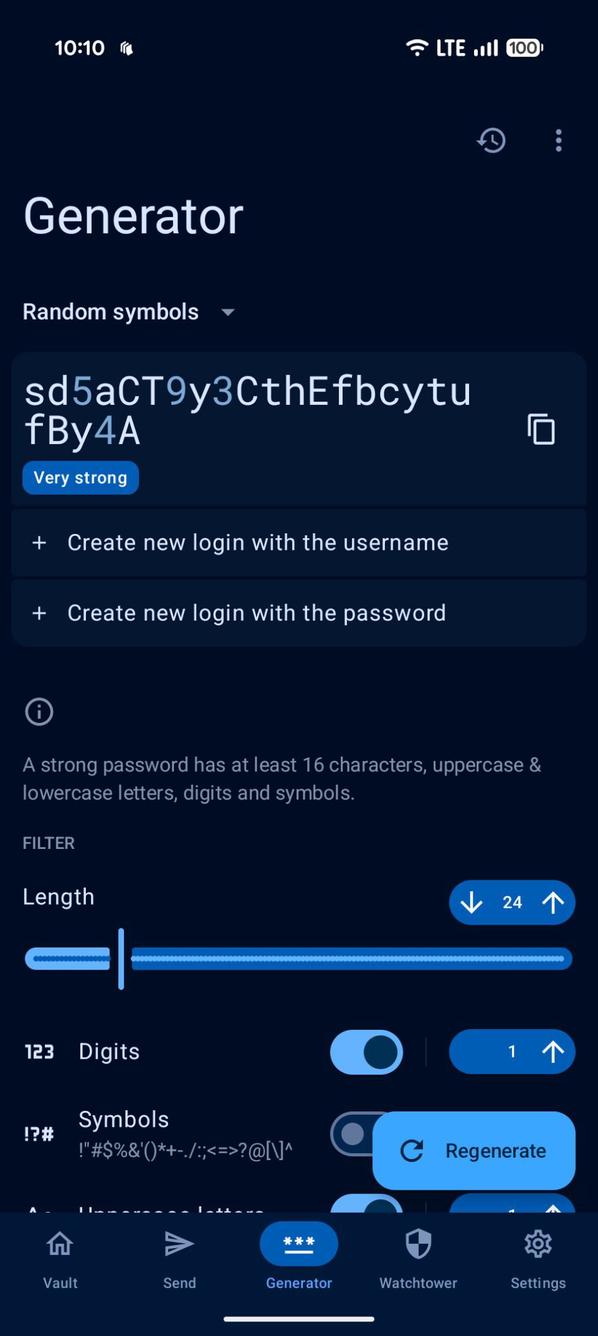The image size is (598, 1336).
Task: Open the generator history clock icon
Action: pyautogui.click(x=491, y=141)
